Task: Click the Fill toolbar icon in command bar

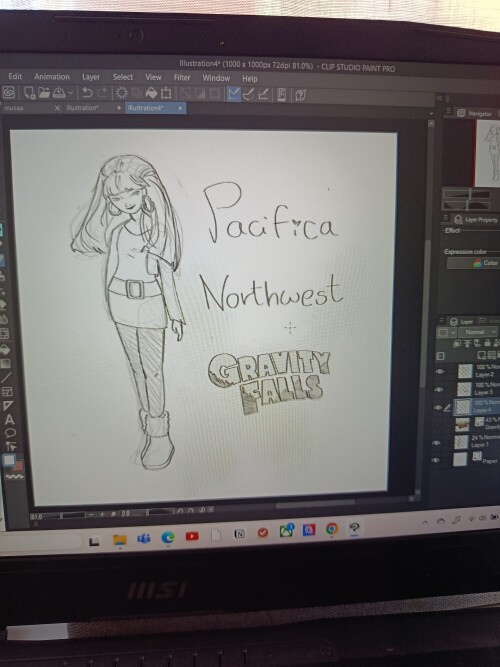Action: coord(151,93)
